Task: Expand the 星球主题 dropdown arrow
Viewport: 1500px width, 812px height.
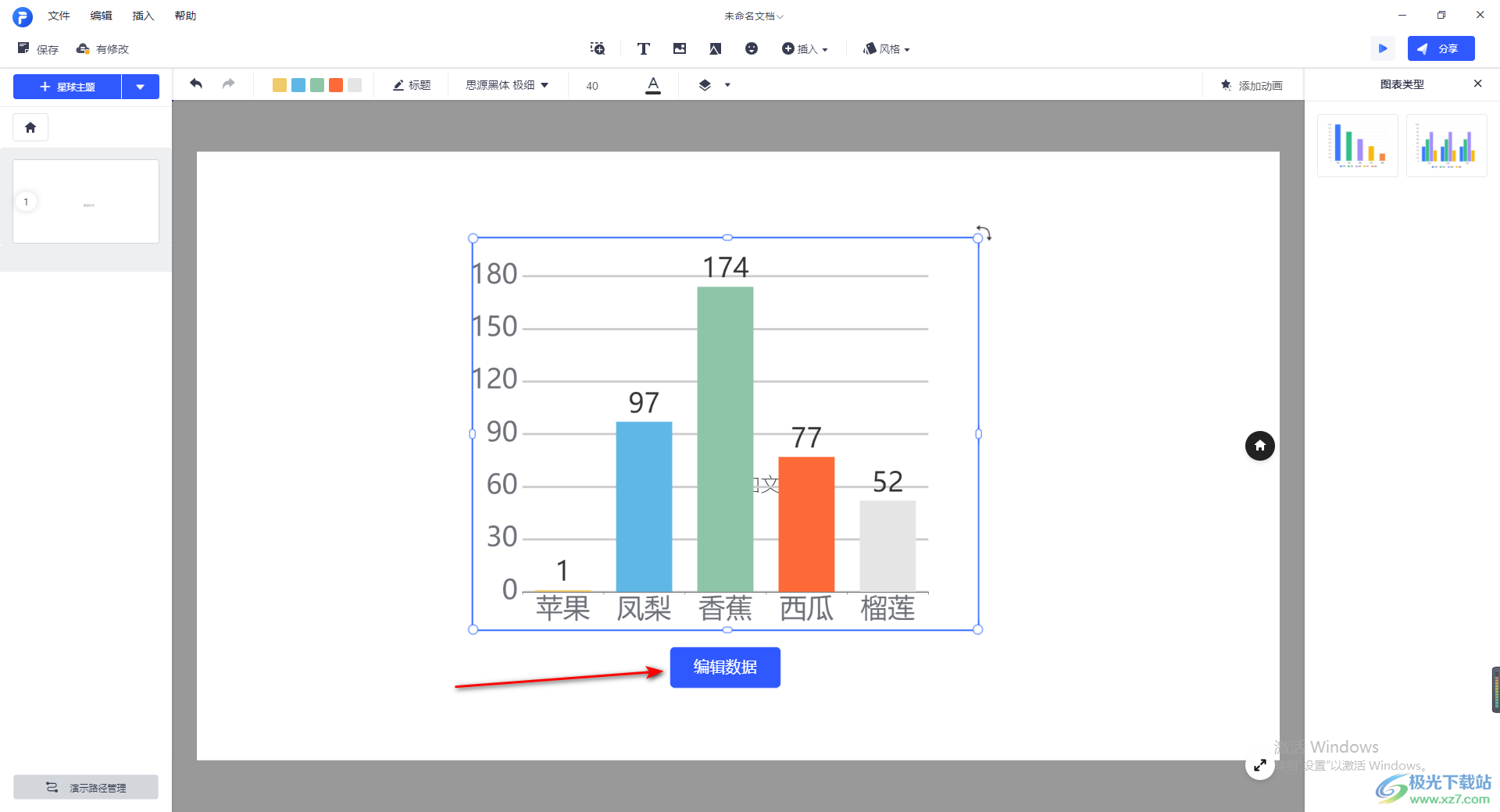Action: (x=141, y=87)
